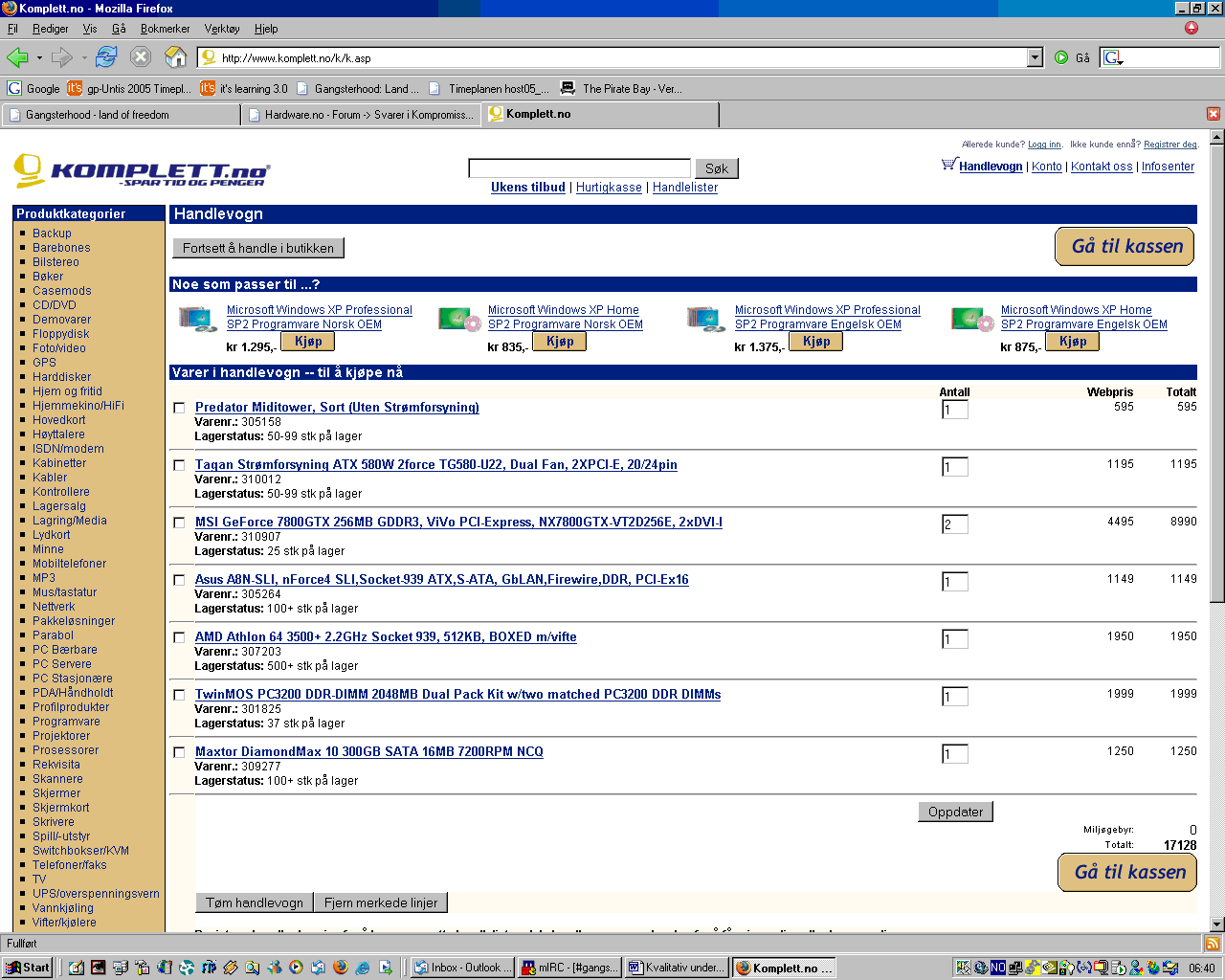Tick checkbox for TwinMOS PC3200 item
1225x980 pixels.
pos(179,695)
